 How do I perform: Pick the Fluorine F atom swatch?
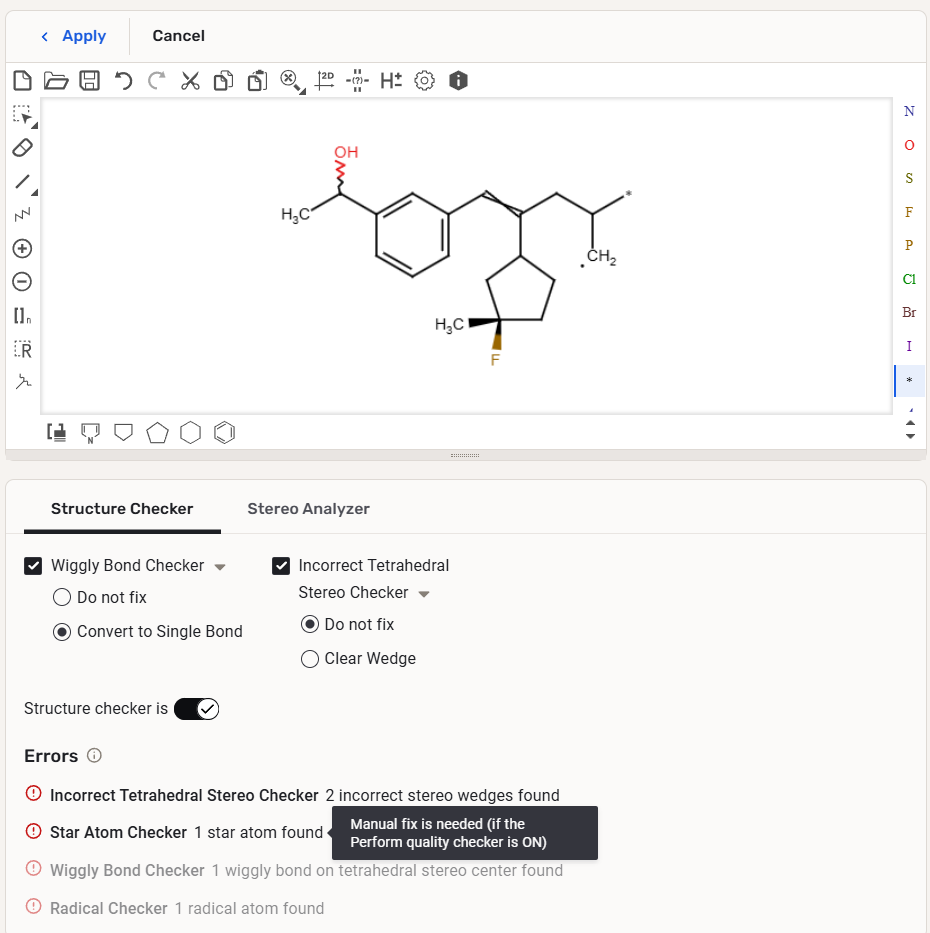point(908,212)
